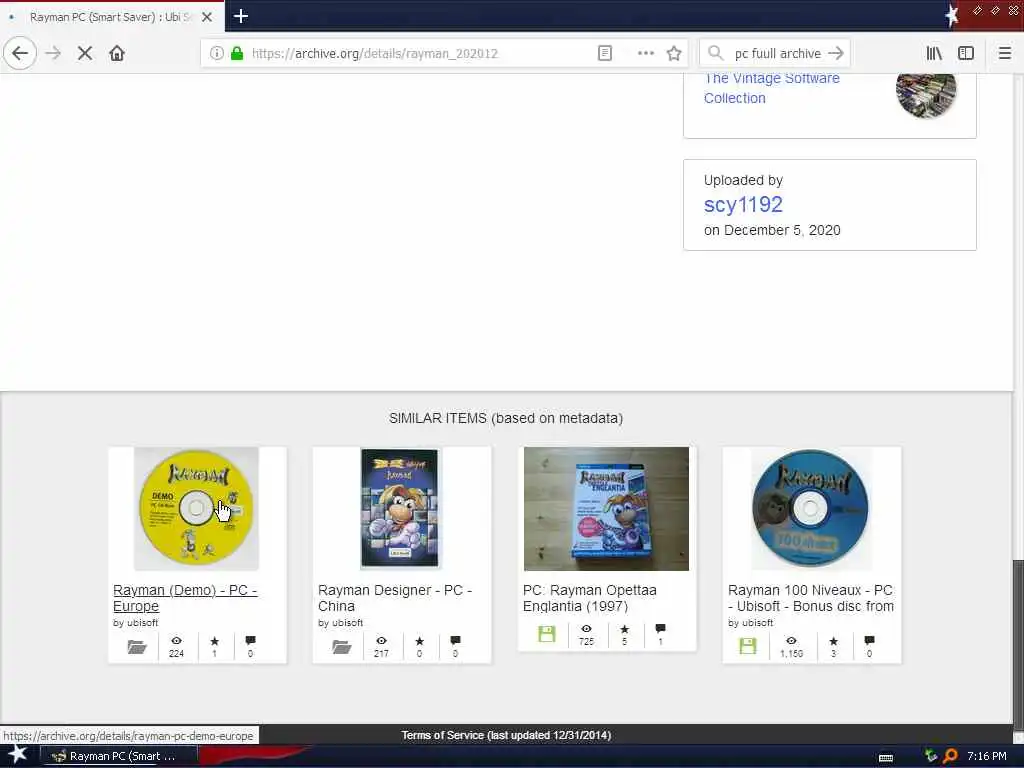Click views icon showing 224
The width and height of the screenshot is (1024, 768).
(x=176, y=641)
